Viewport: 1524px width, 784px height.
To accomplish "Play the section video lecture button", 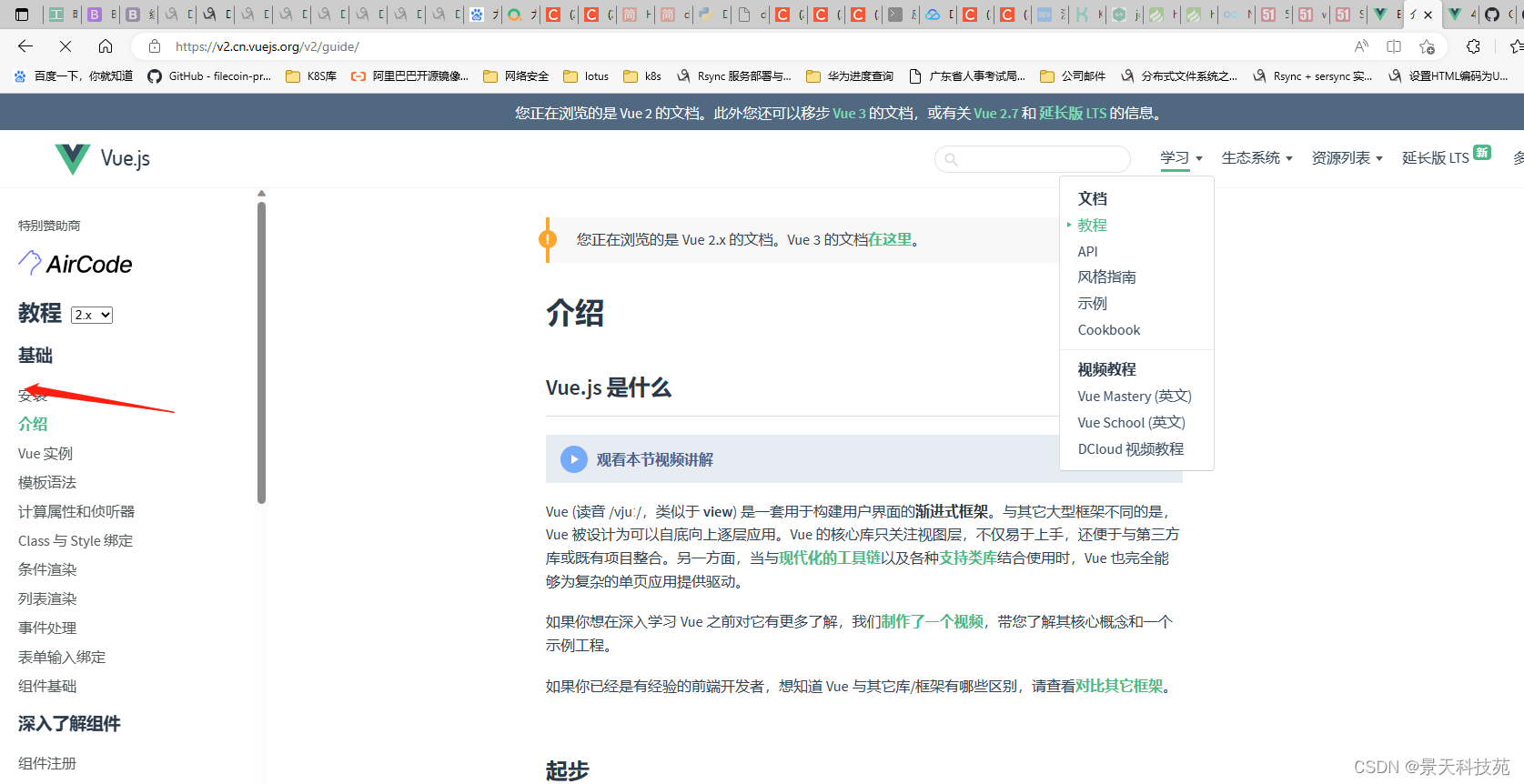I will [x=573, y=459].
